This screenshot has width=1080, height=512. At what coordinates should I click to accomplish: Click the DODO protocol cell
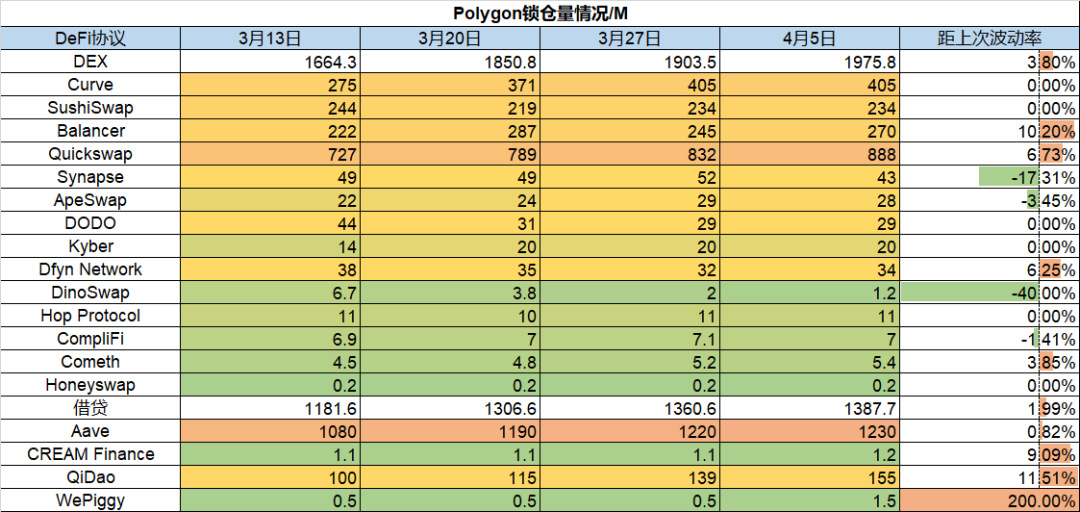pos(90,223)
